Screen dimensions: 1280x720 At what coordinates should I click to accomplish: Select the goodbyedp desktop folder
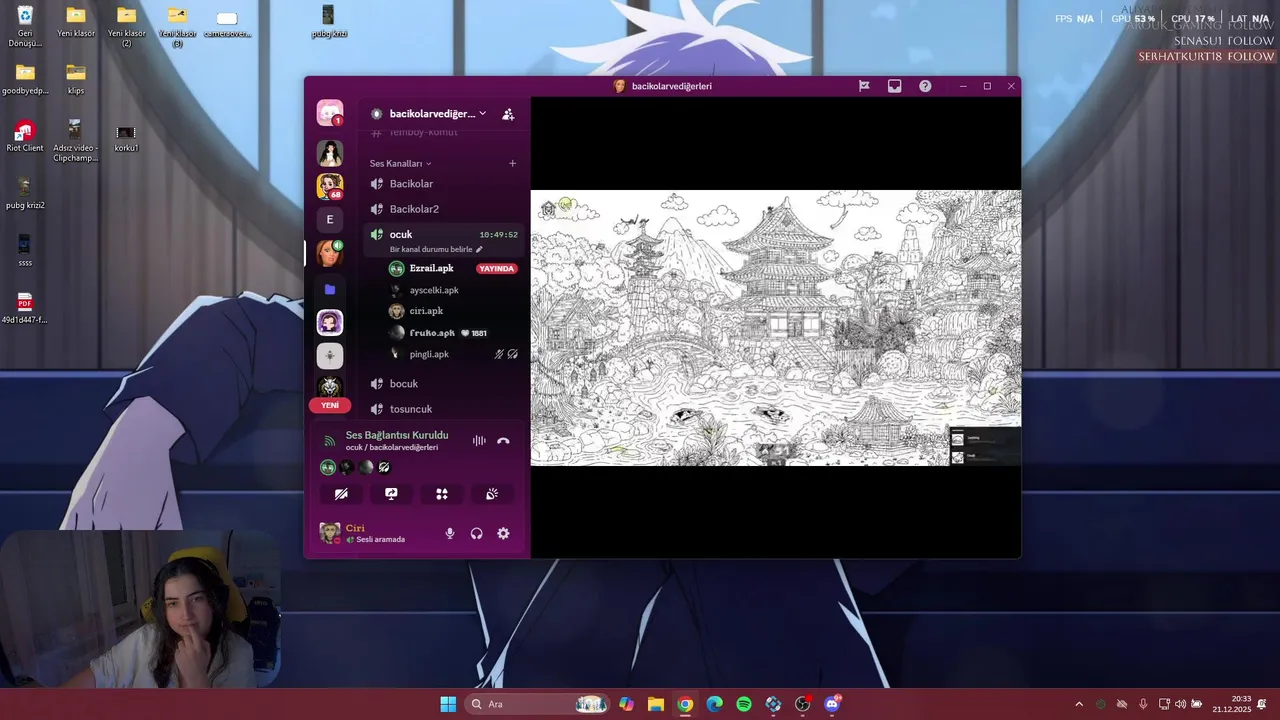[25, 79]
